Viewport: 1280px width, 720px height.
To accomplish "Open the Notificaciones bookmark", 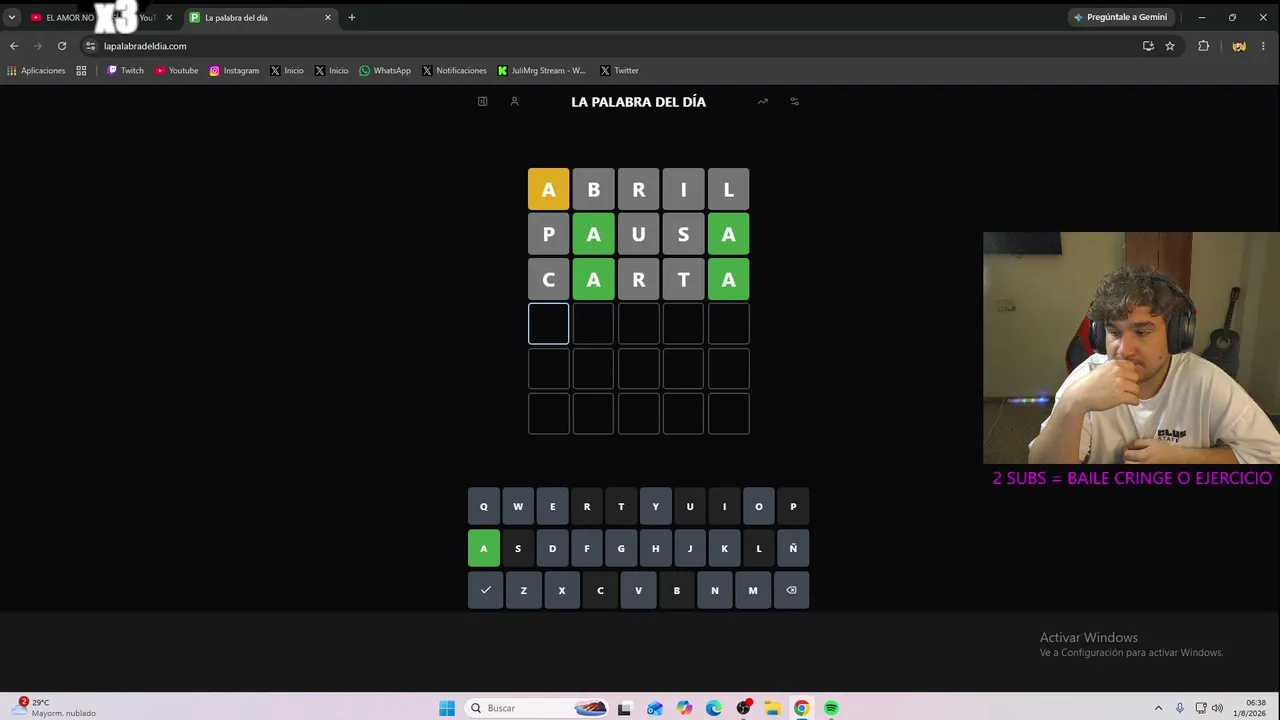I will (x=454, y=71).
